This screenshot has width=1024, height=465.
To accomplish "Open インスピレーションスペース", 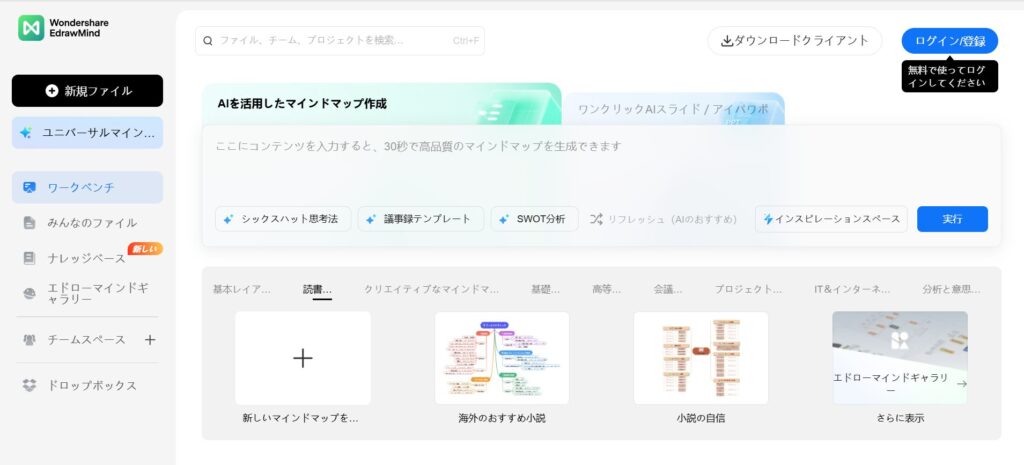I will pos(831,219).
